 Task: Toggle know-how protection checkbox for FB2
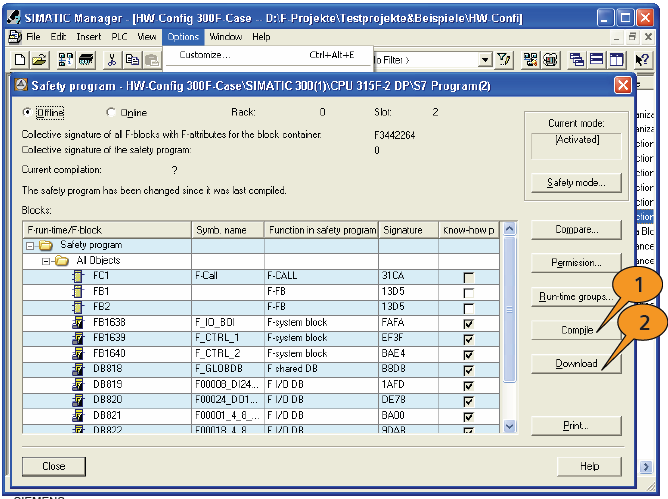point(469,309)
